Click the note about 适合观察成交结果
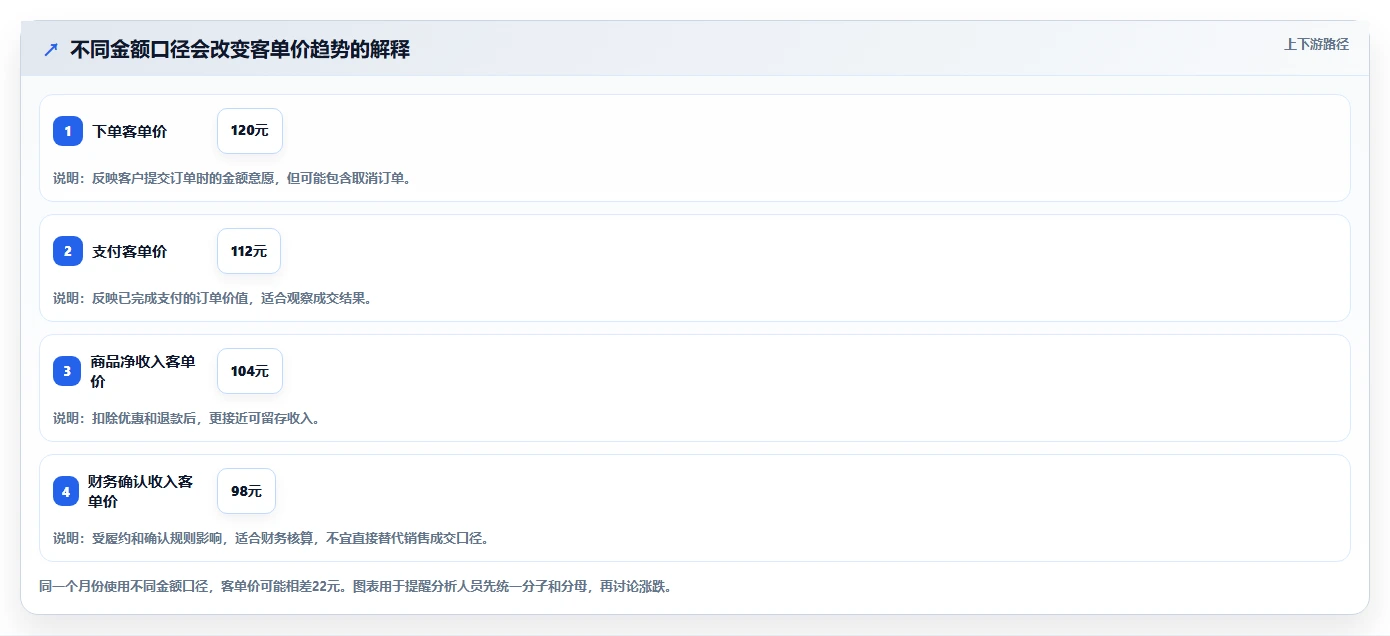 pos(212,298)
